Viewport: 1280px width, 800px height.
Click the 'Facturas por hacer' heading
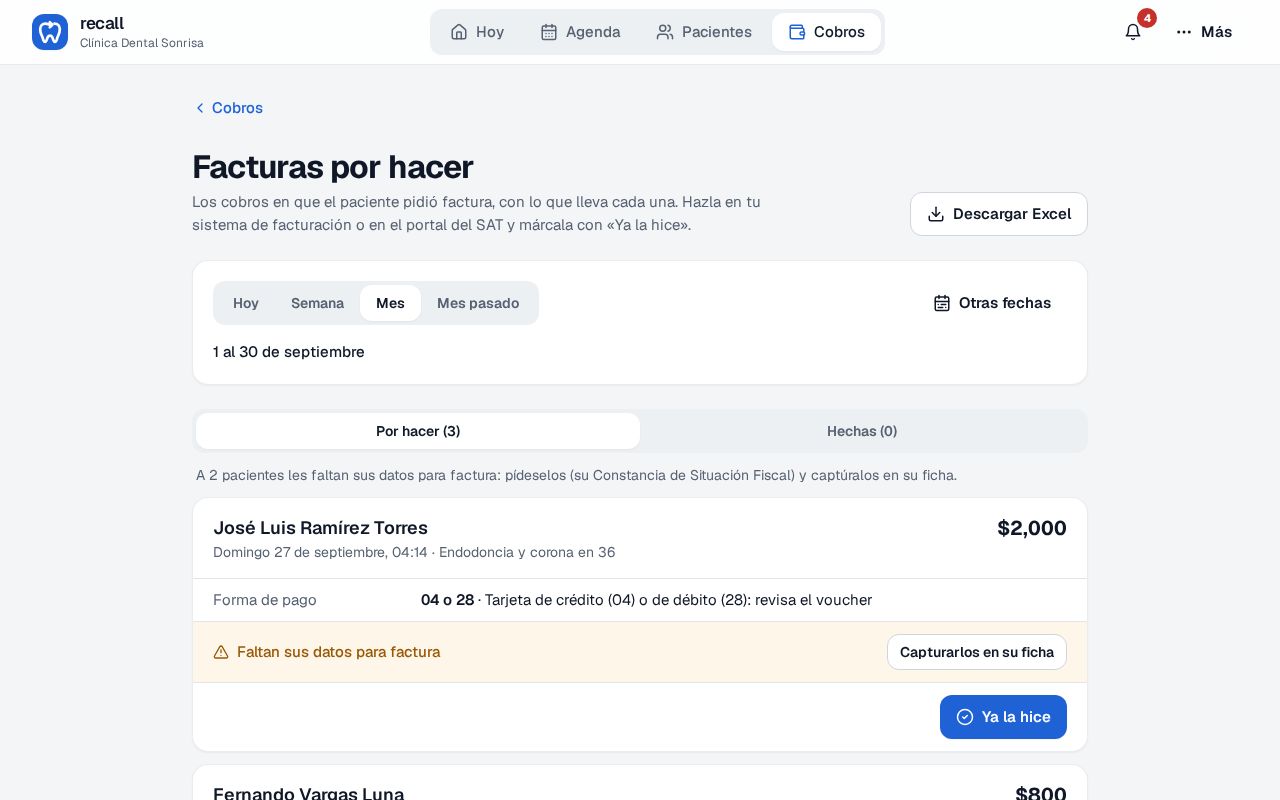tap(332, 167)
